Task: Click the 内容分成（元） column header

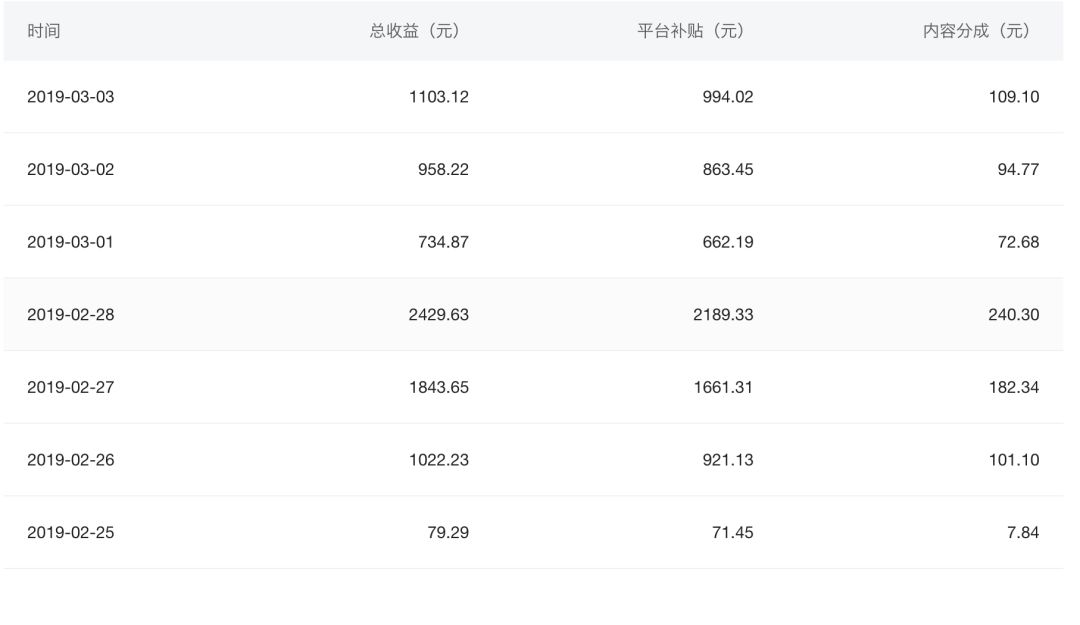Action: click(x=976, y=31)
